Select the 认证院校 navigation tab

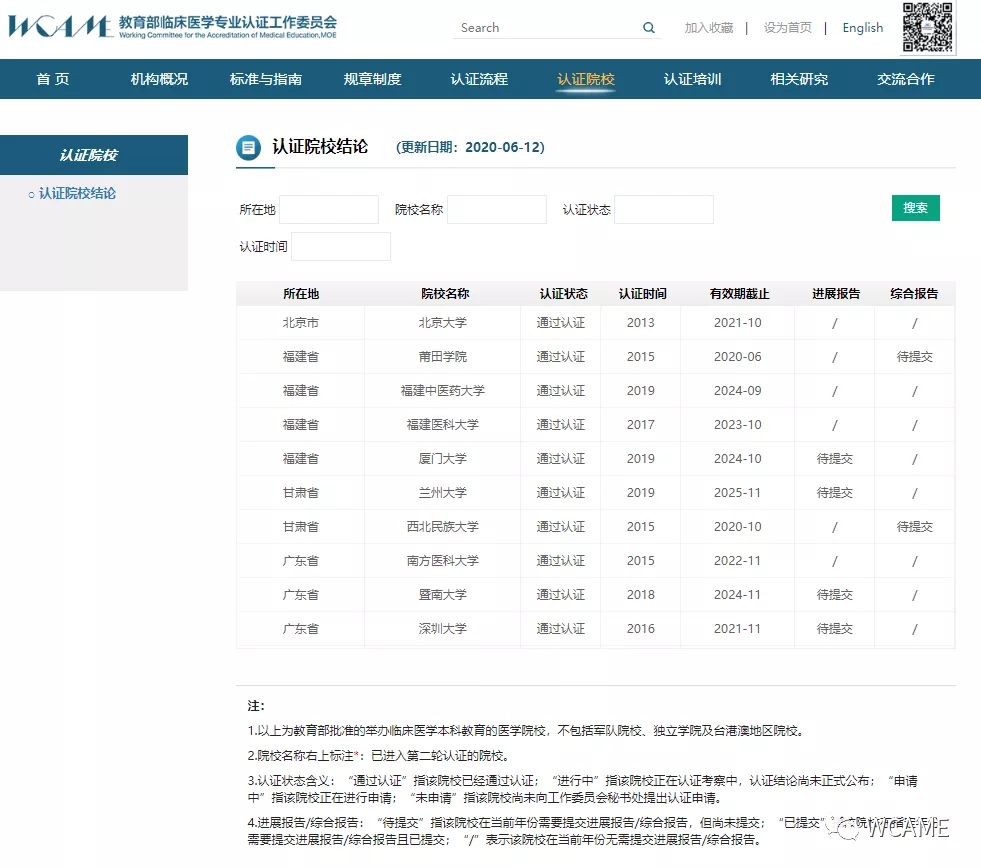click(586, 79)
